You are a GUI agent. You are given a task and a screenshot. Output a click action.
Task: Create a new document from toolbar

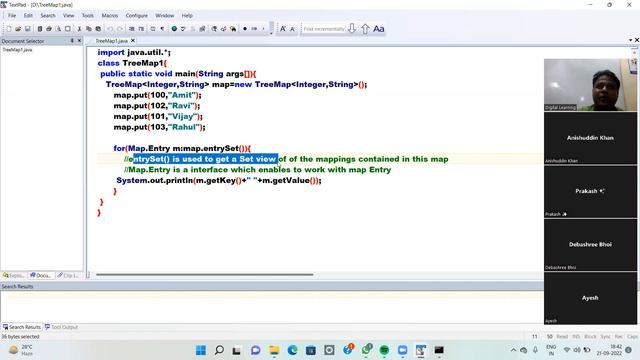point(9,29)
